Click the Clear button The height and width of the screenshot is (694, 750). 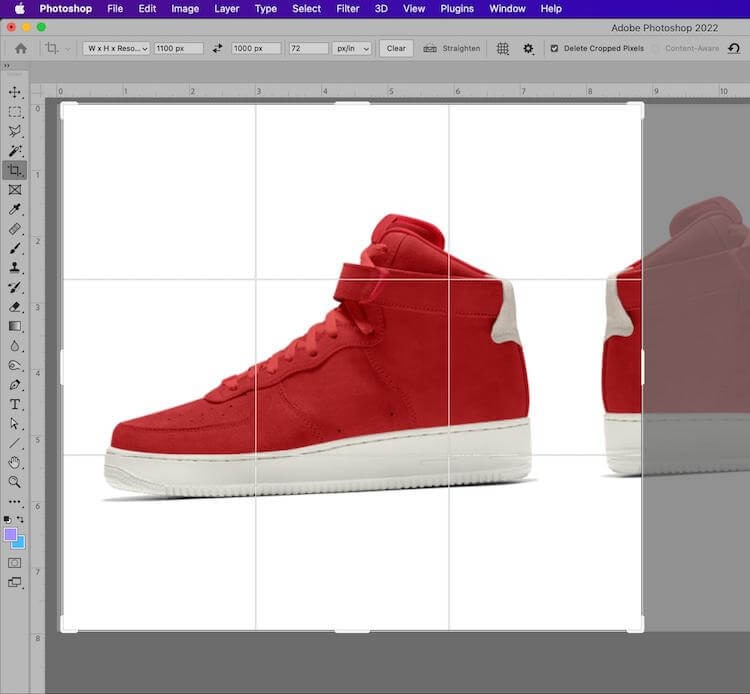396,48
